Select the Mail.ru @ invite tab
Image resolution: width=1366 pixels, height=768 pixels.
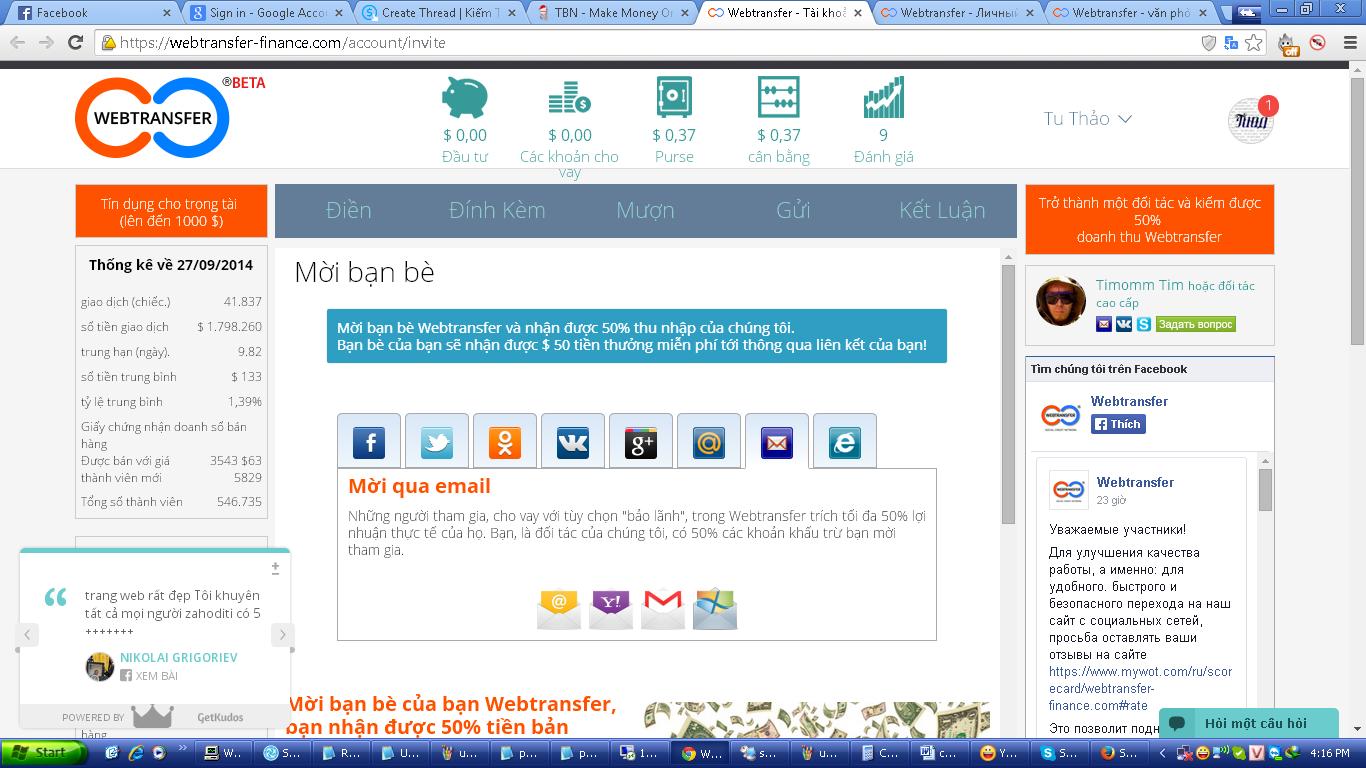pyautogui.click(x=709, y=441)
